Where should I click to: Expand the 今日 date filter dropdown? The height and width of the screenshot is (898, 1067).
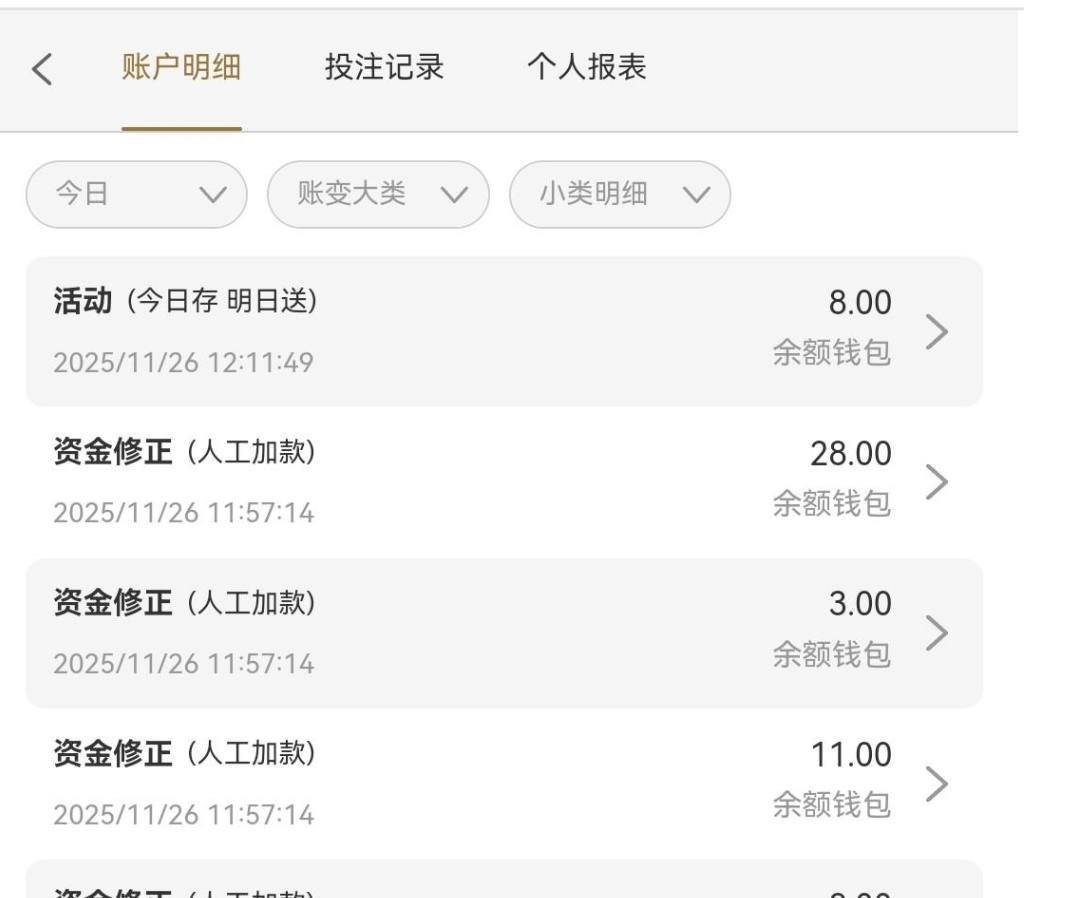point(136,194)
